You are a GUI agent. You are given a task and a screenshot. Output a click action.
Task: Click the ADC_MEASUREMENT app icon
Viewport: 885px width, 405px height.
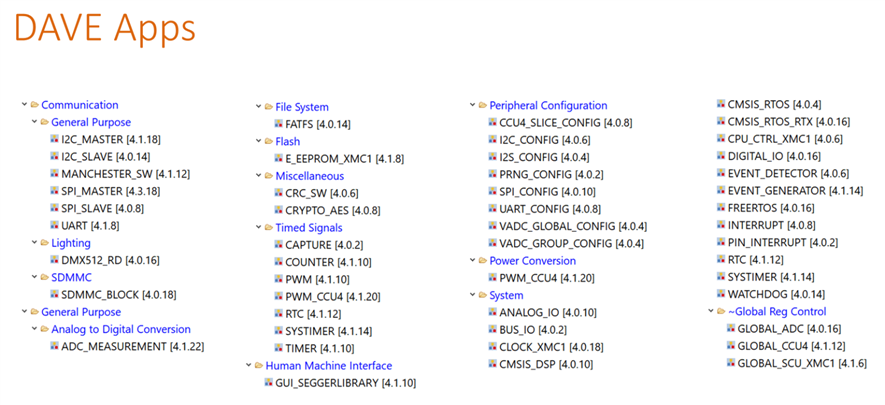pos(54,346)
